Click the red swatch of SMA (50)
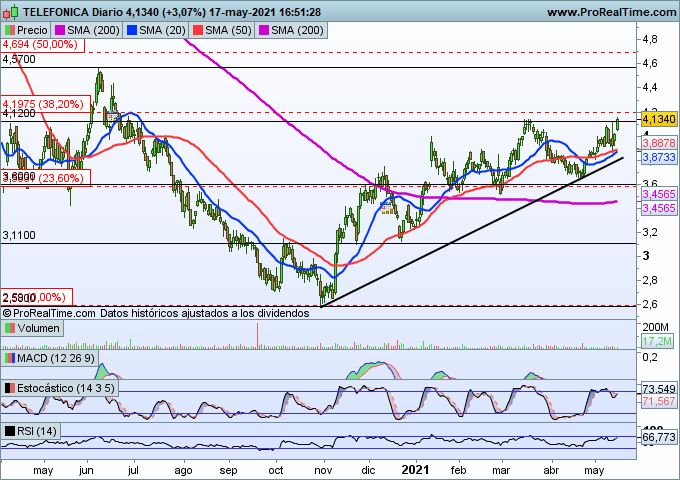This screenshot has width=680, height=480. (198, 30)
